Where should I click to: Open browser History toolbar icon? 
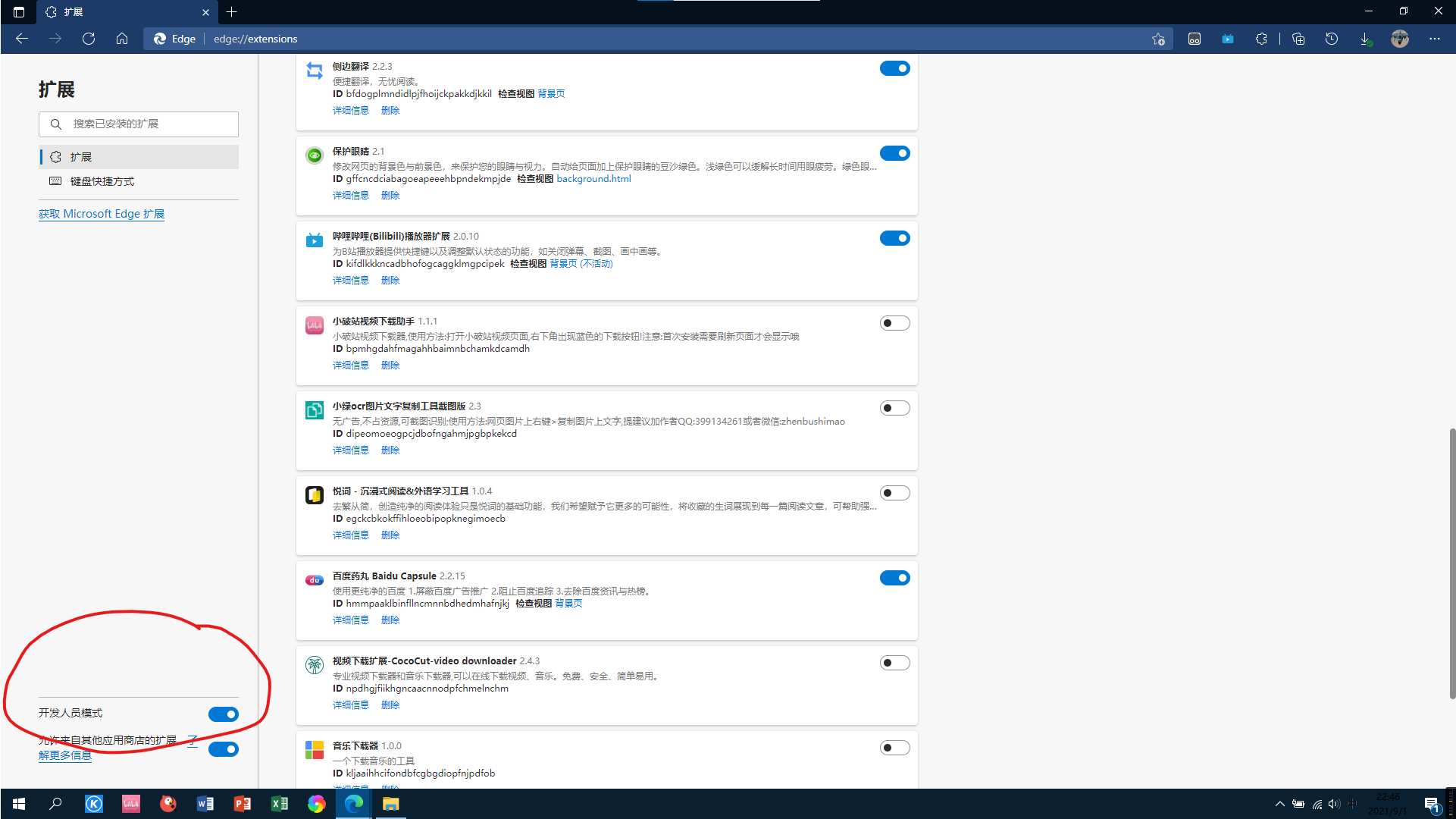(1332, 39)
